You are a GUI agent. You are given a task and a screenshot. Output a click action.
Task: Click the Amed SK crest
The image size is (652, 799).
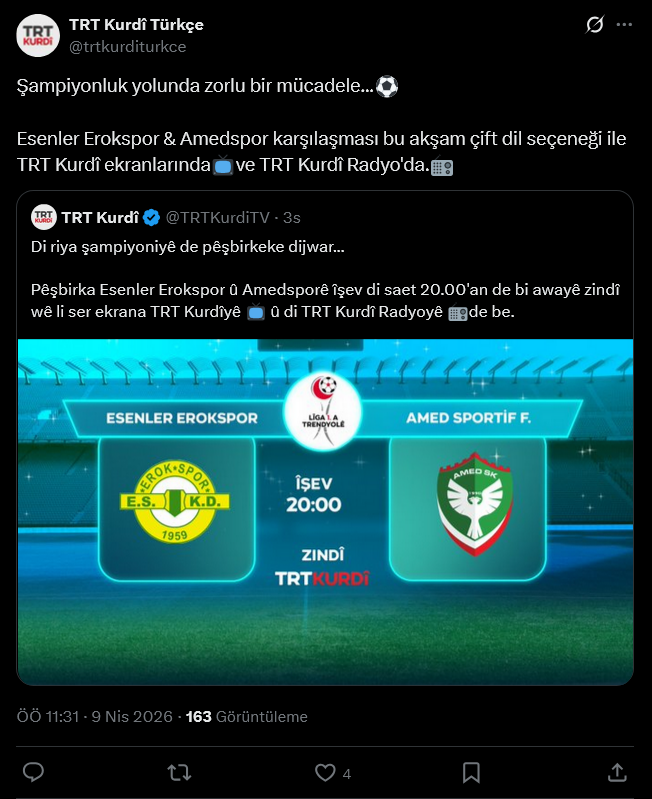(x=475, y=503)
